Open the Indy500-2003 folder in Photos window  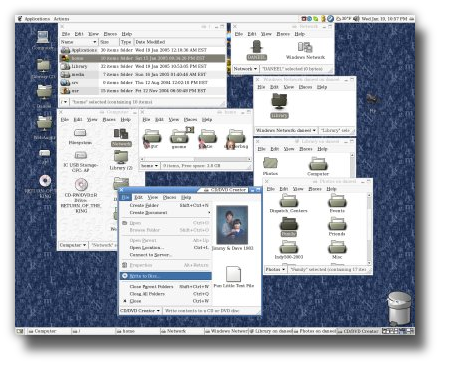point(289,250)
